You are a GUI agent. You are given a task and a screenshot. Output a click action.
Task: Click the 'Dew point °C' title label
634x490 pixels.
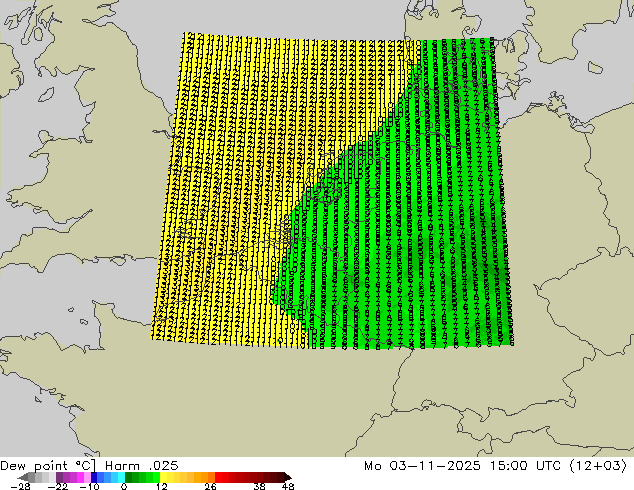coord(48,466)
